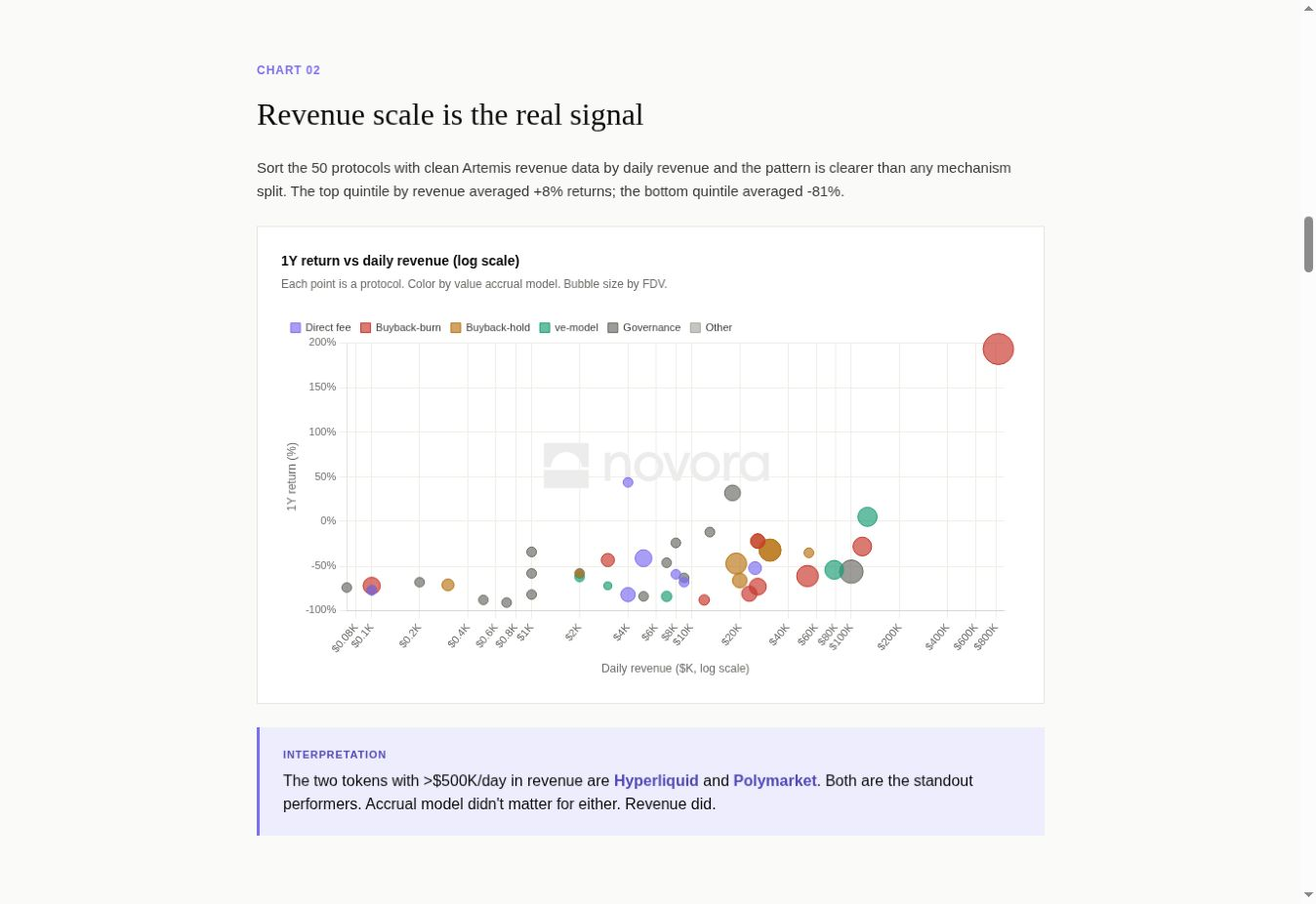The height and width of the screenshot is (904, 1316).
Task: Click the large gray bubble near $100K revenue
Action: coord(851,572)
